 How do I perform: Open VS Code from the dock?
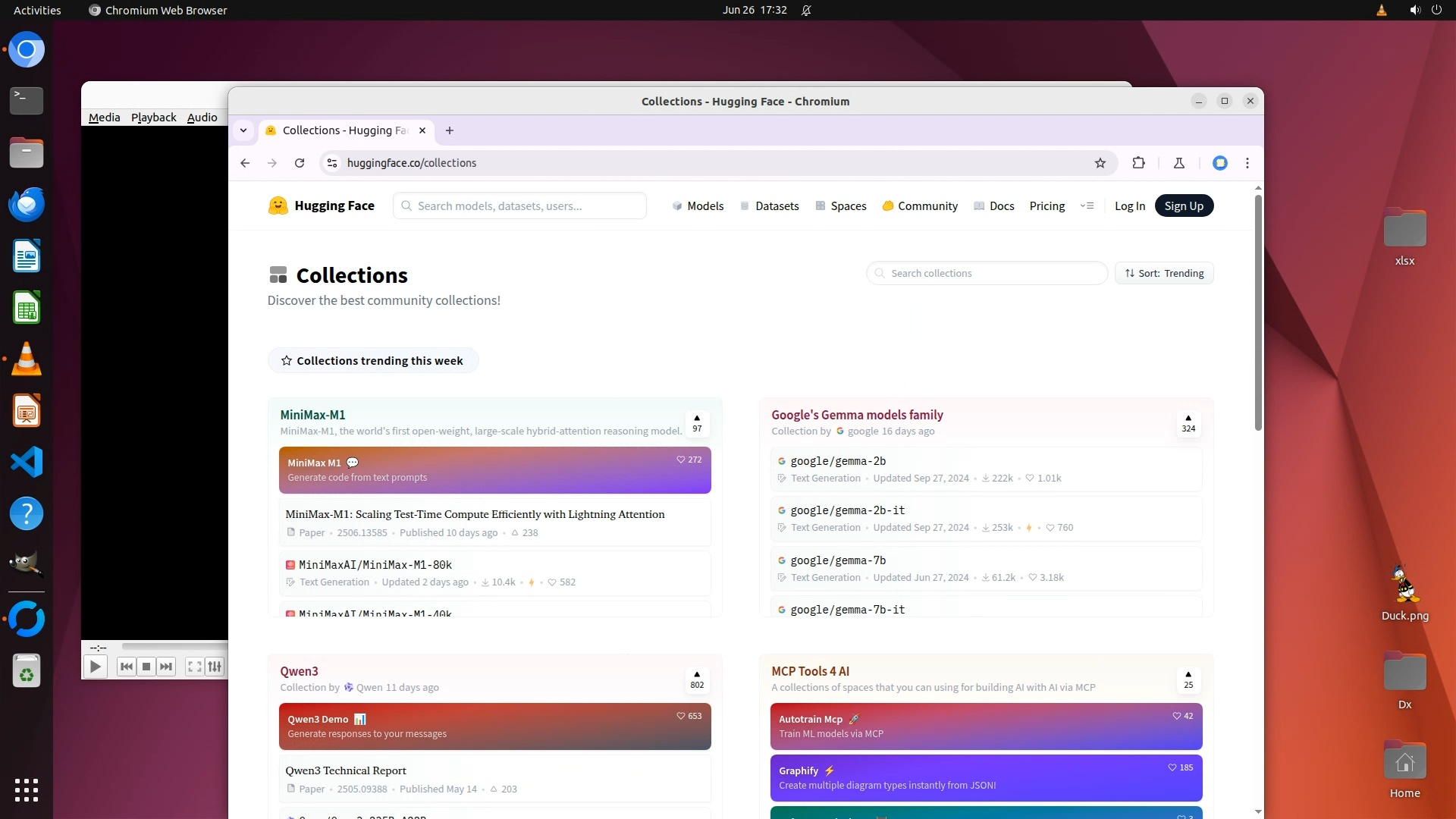pos(27,463)
